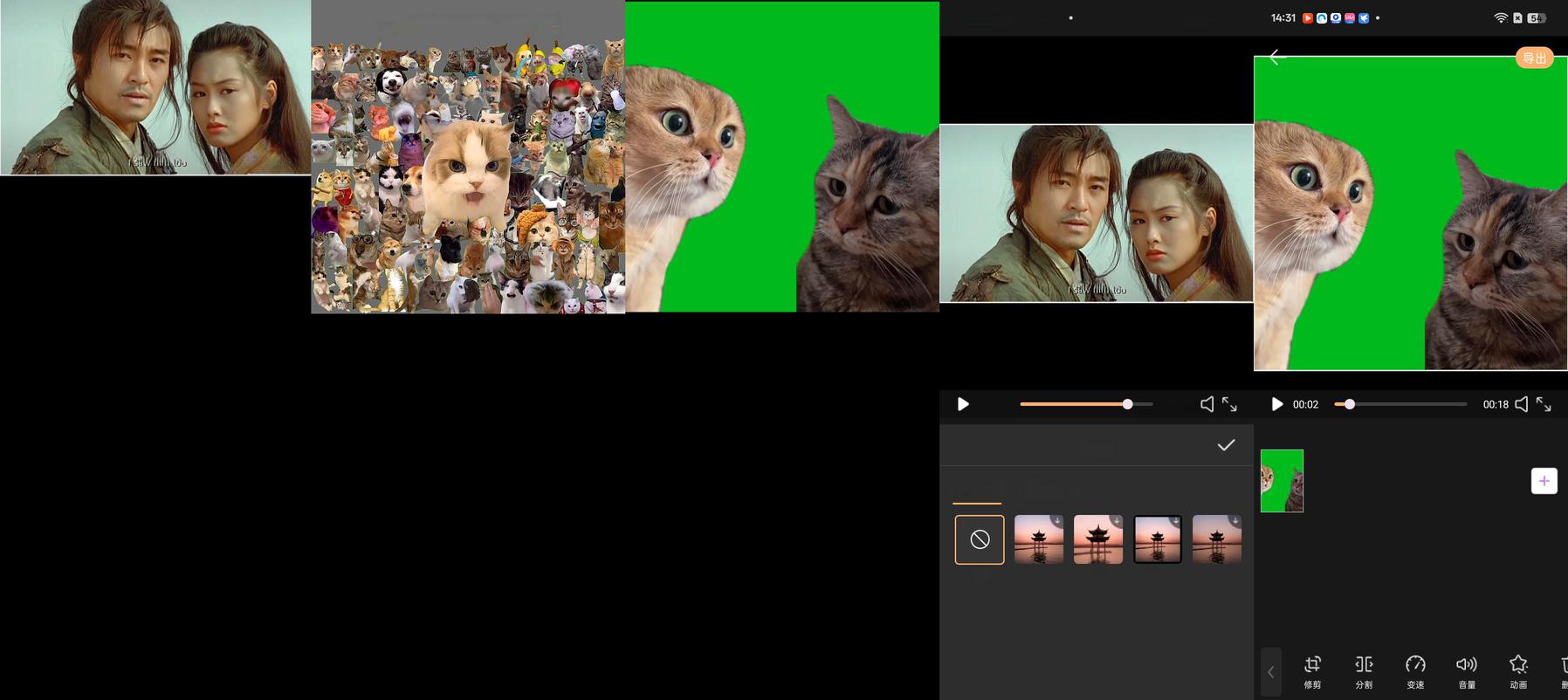Select the cat clip in the timeline
Viewport: 1568px width, 700px height.
pos(1282,481)
